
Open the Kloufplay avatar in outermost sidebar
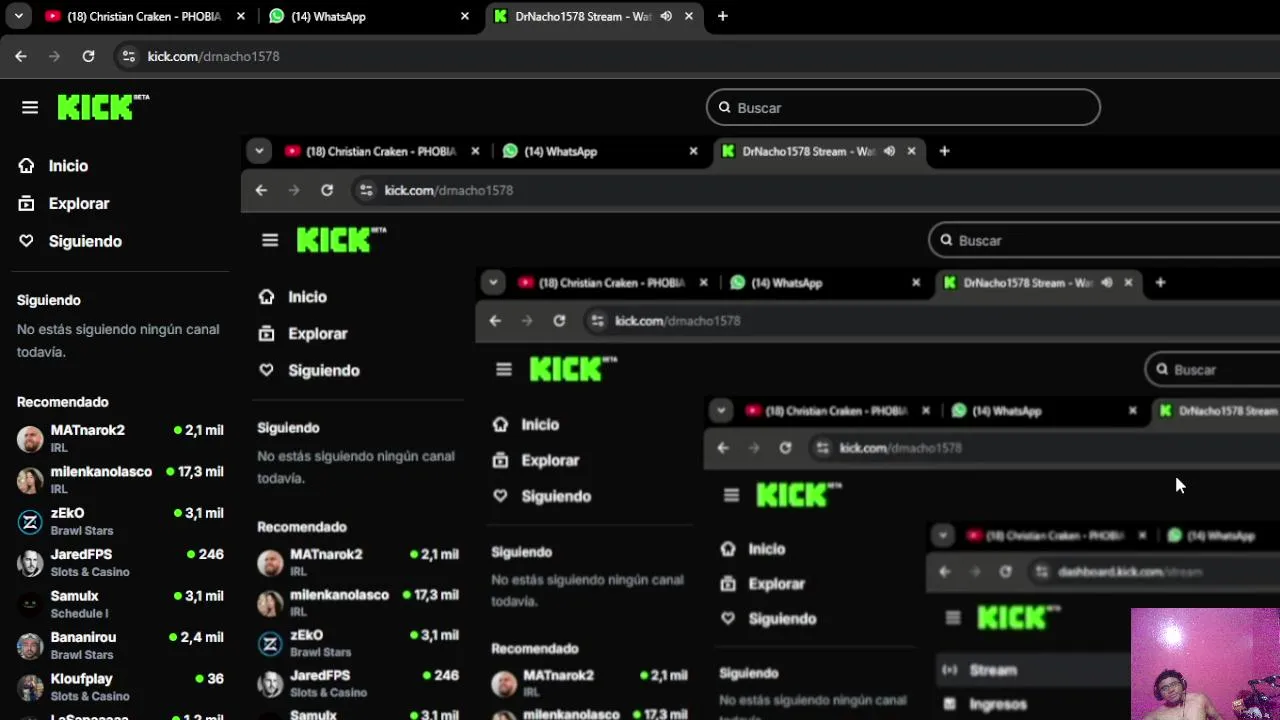(x=30, y=687)
